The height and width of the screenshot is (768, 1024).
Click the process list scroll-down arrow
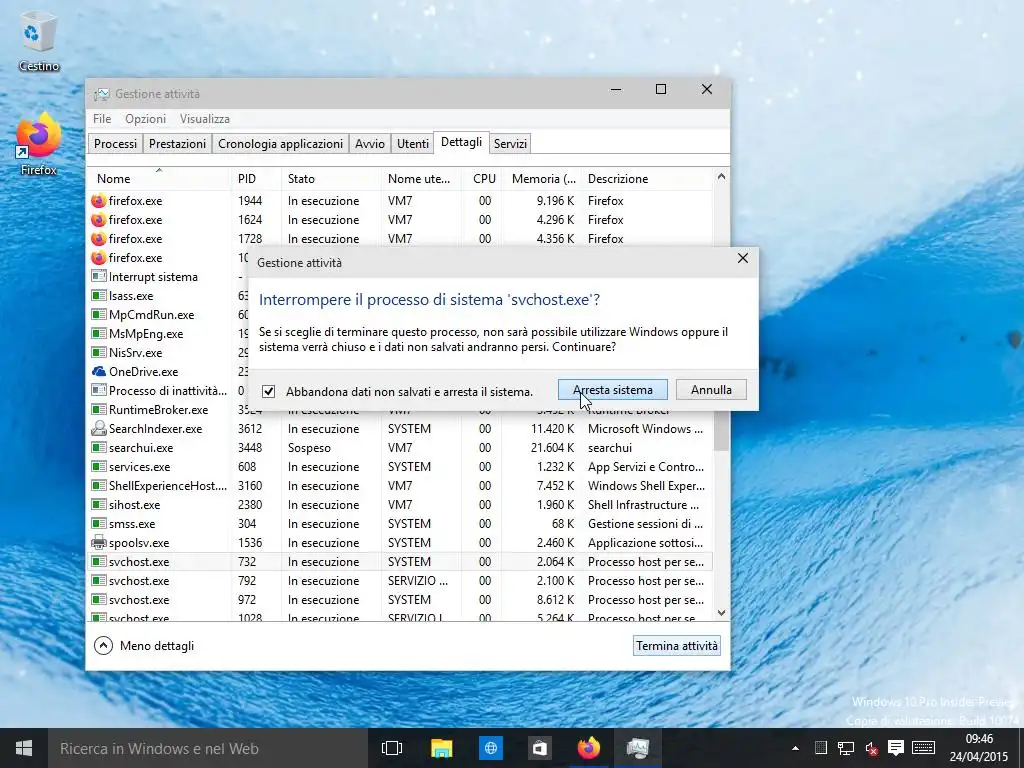coord(721,613)
